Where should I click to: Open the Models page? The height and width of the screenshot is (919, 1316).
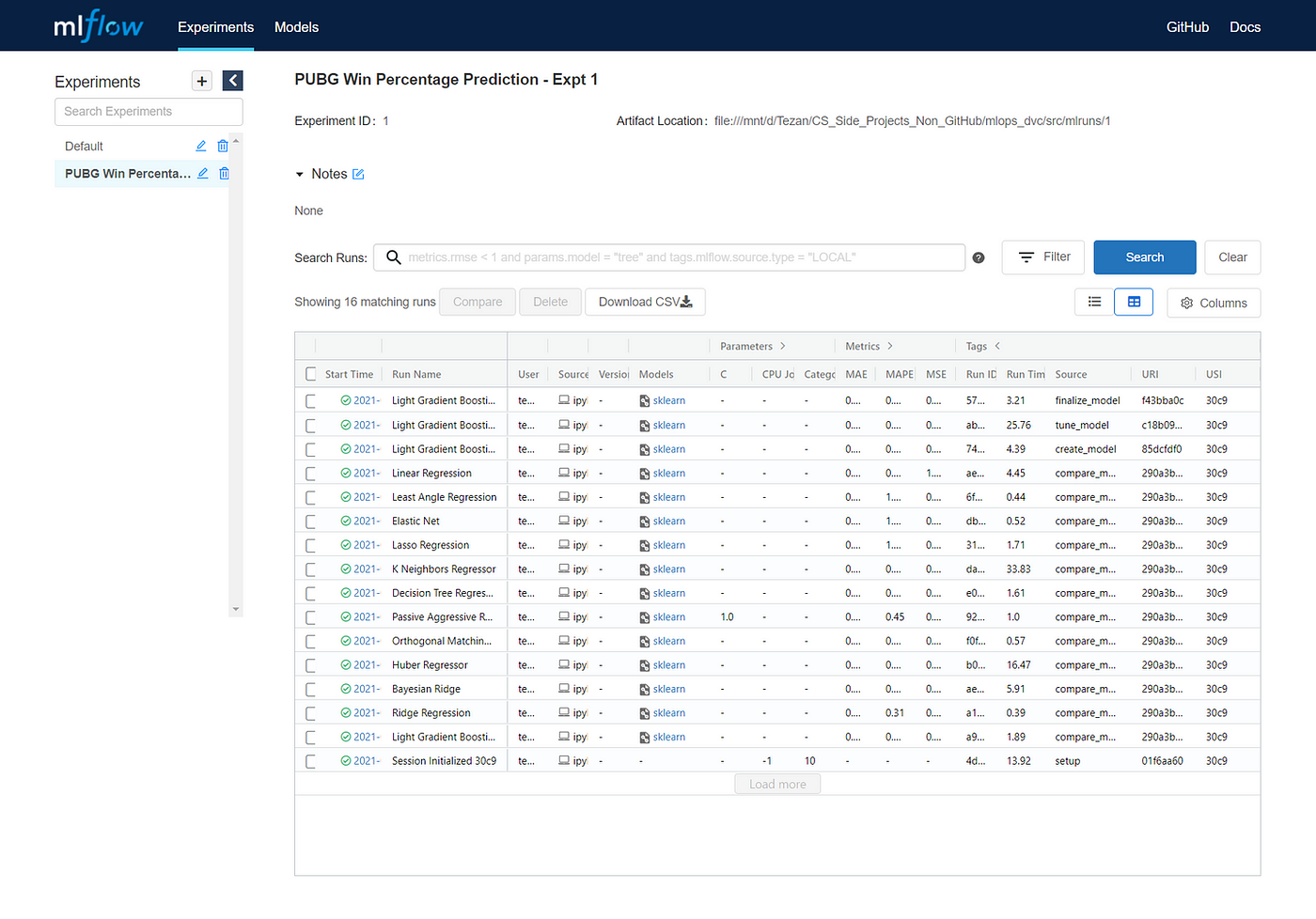click(296, 27)
